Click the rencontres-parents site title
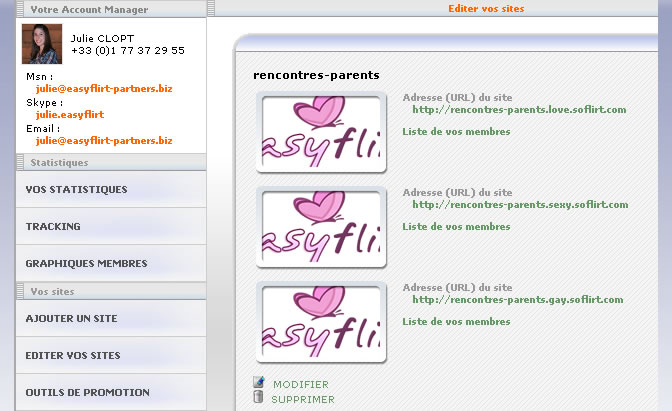The width and height of the screenshot is (672, 411). (x=316, y=75)
